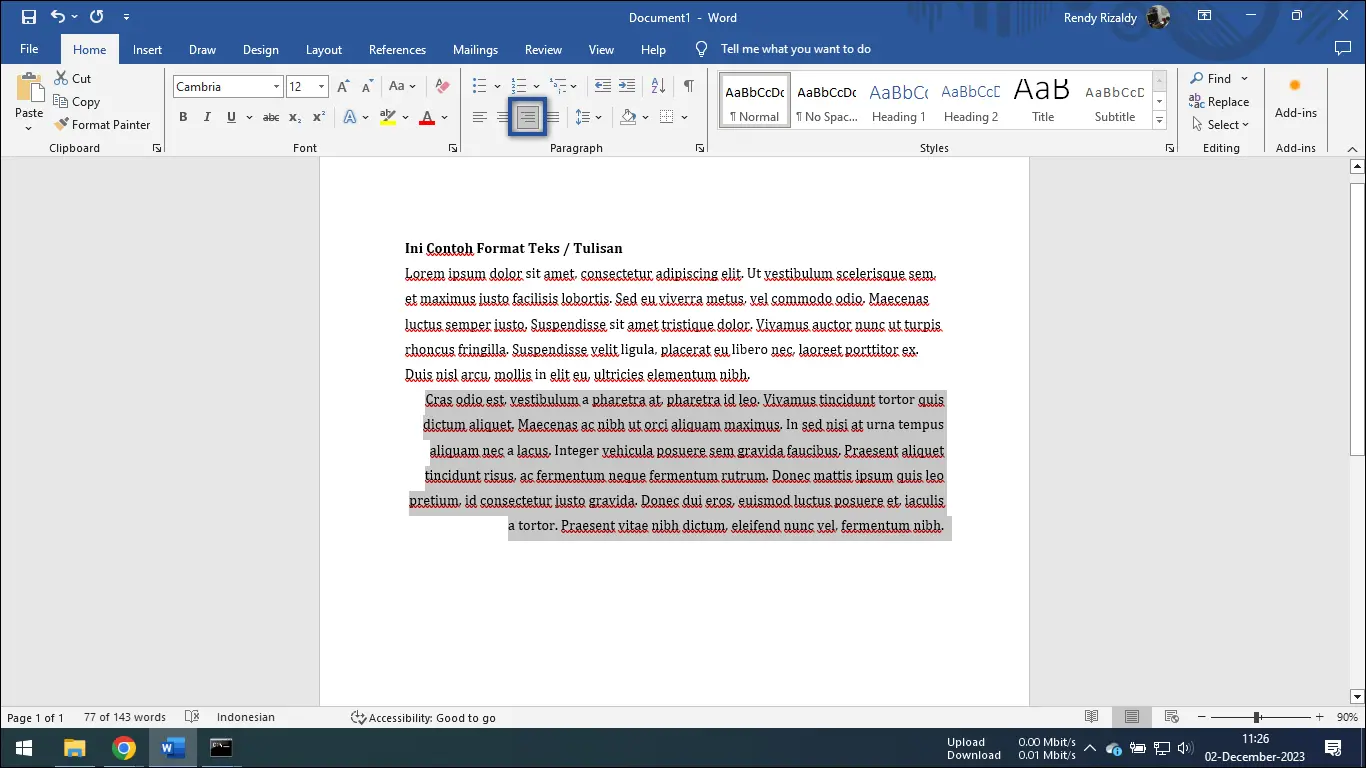Toggle show/hide paragraph marks
Screen dimensions: 1366x768
(x=688, y=85)
